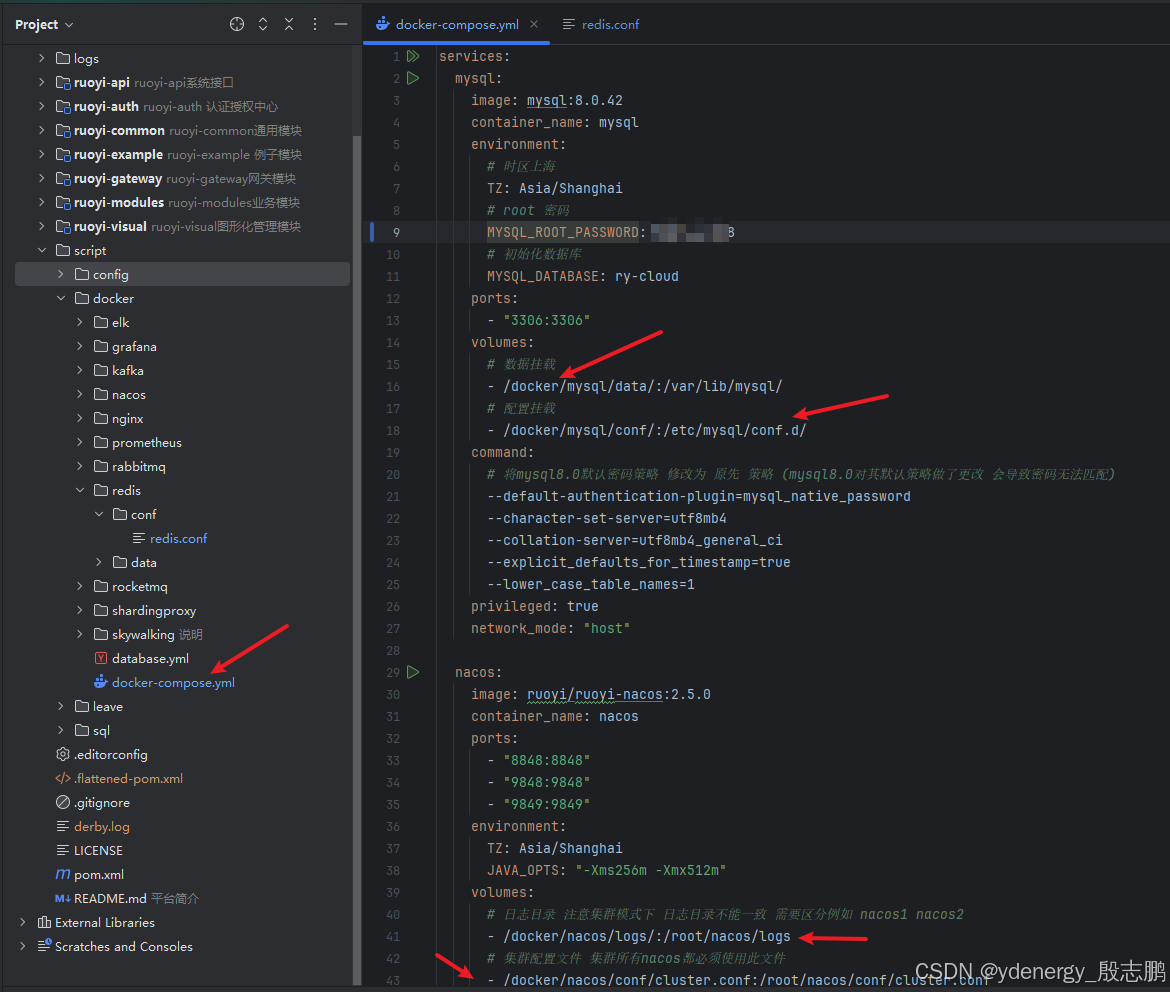Run mysql service gutter icon on line 2

[x=412, y=79]
